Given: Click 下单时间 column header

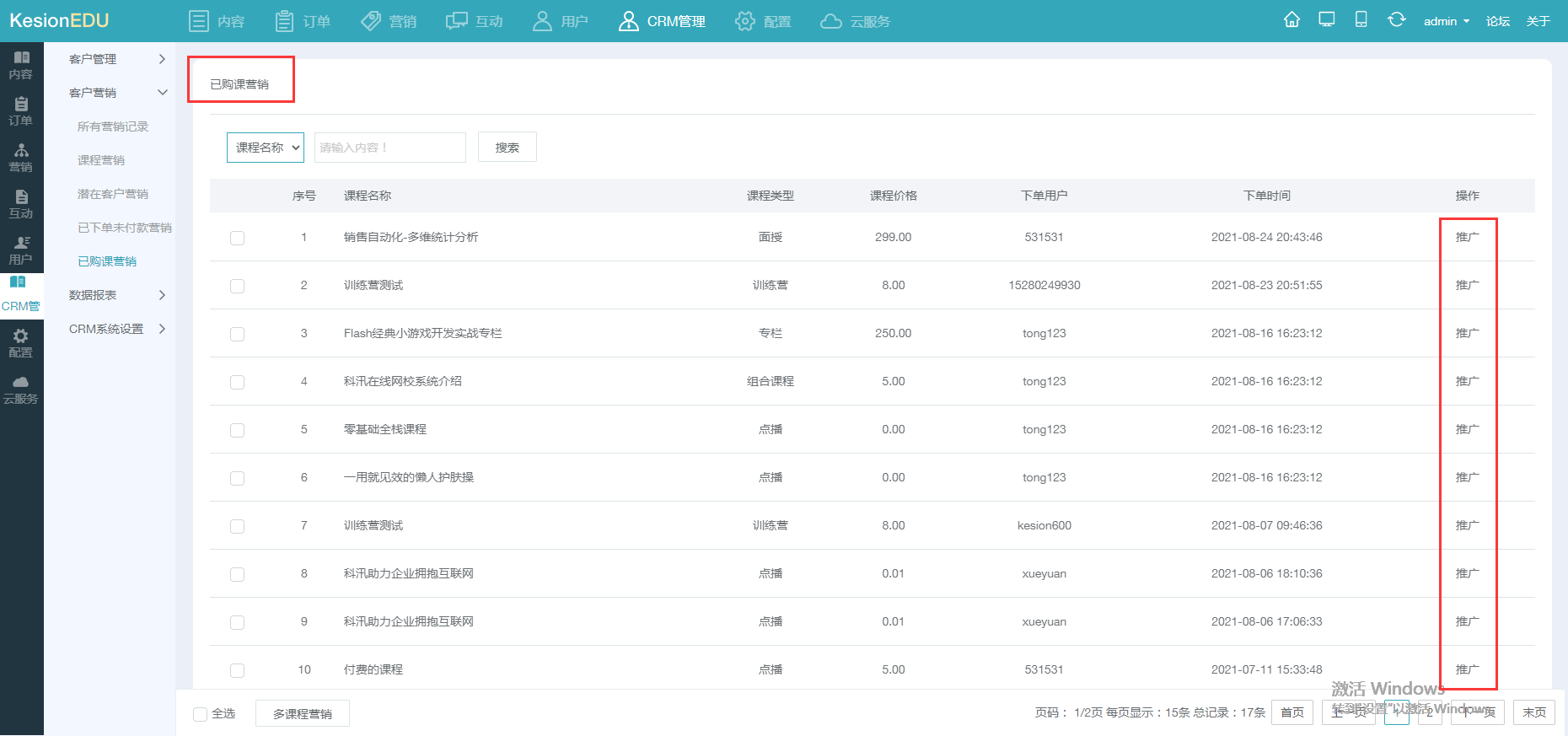Looking at the screenshot, I should point(1267,196).
